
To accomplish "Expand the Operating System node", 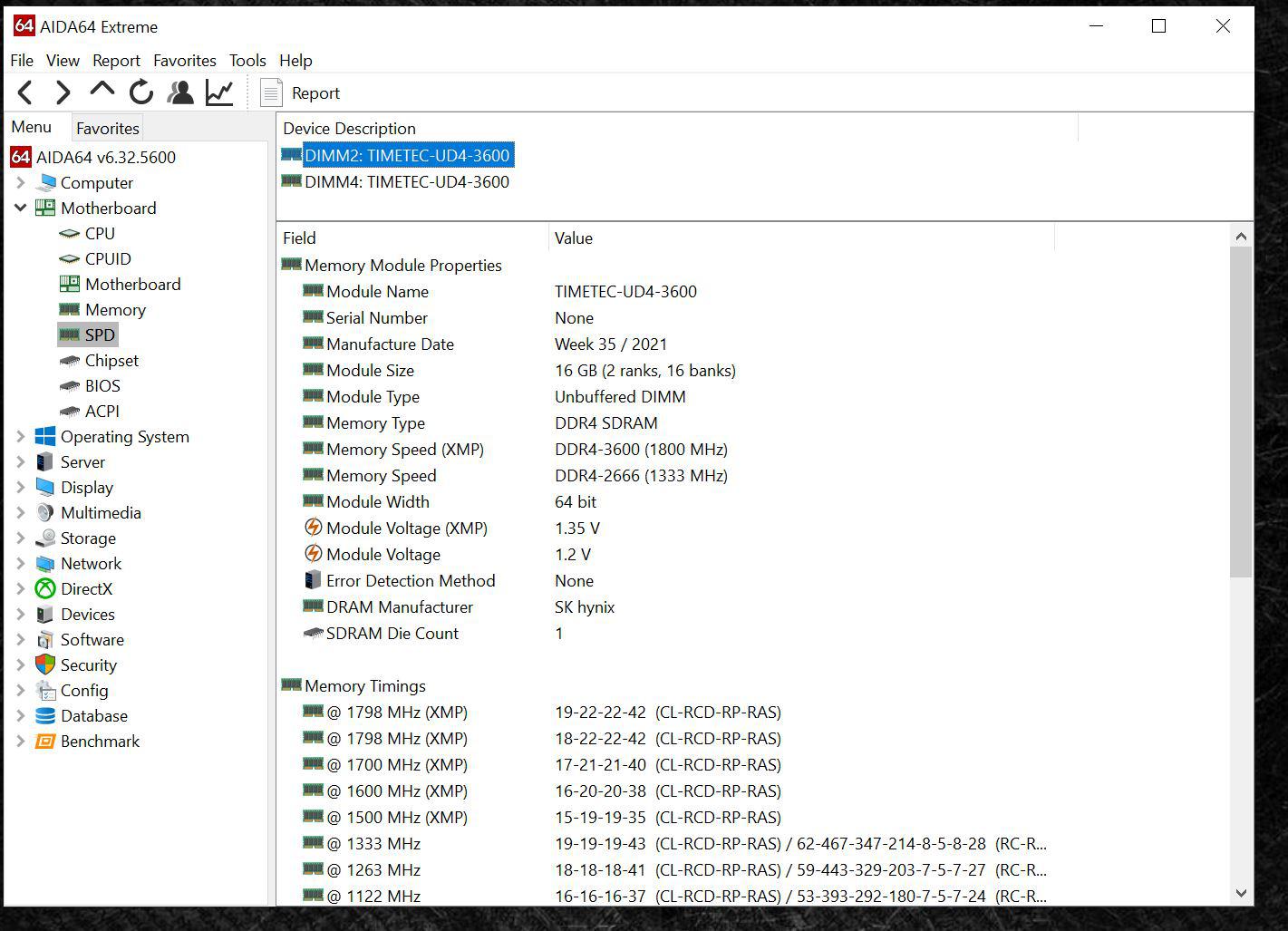I will pyautogui.click(x=21, y=436).
